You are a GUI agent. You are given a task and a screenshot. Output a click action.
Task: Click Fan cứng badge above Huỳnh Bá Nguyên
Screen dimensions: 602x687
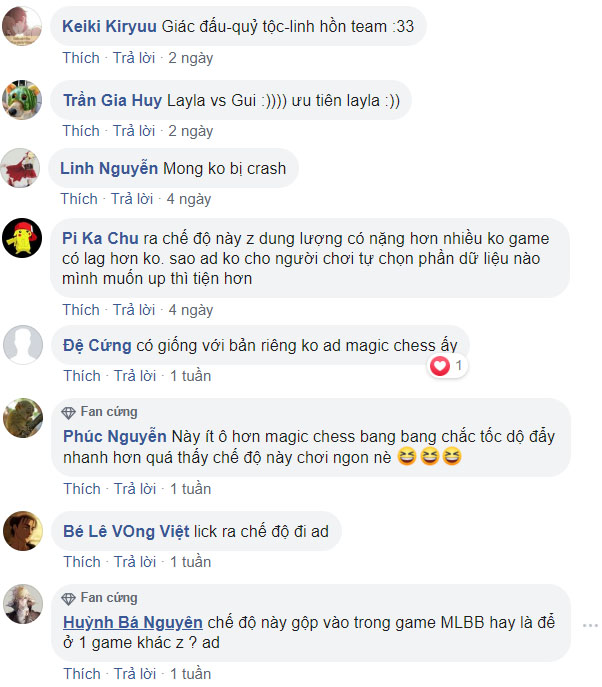point(99,598)
